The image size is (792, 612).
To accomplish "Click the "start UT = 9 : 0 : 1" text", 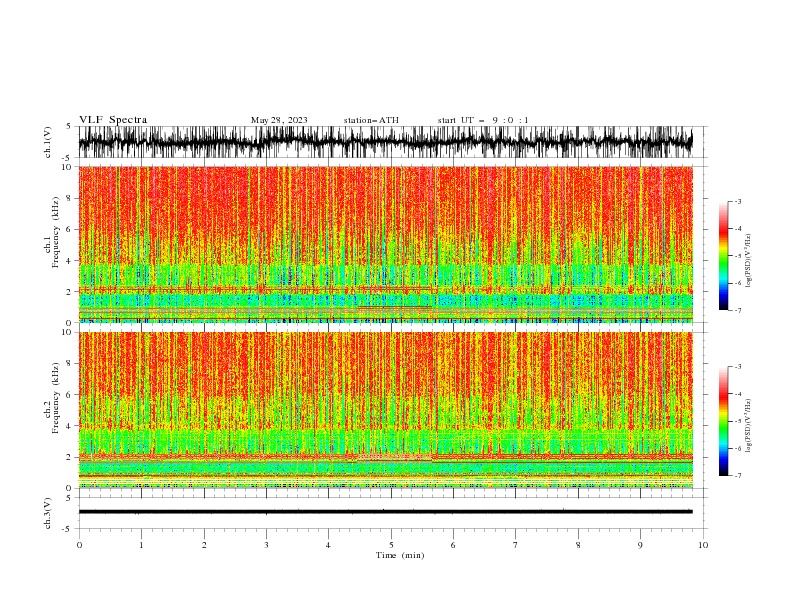I will [x=483, y=120].
